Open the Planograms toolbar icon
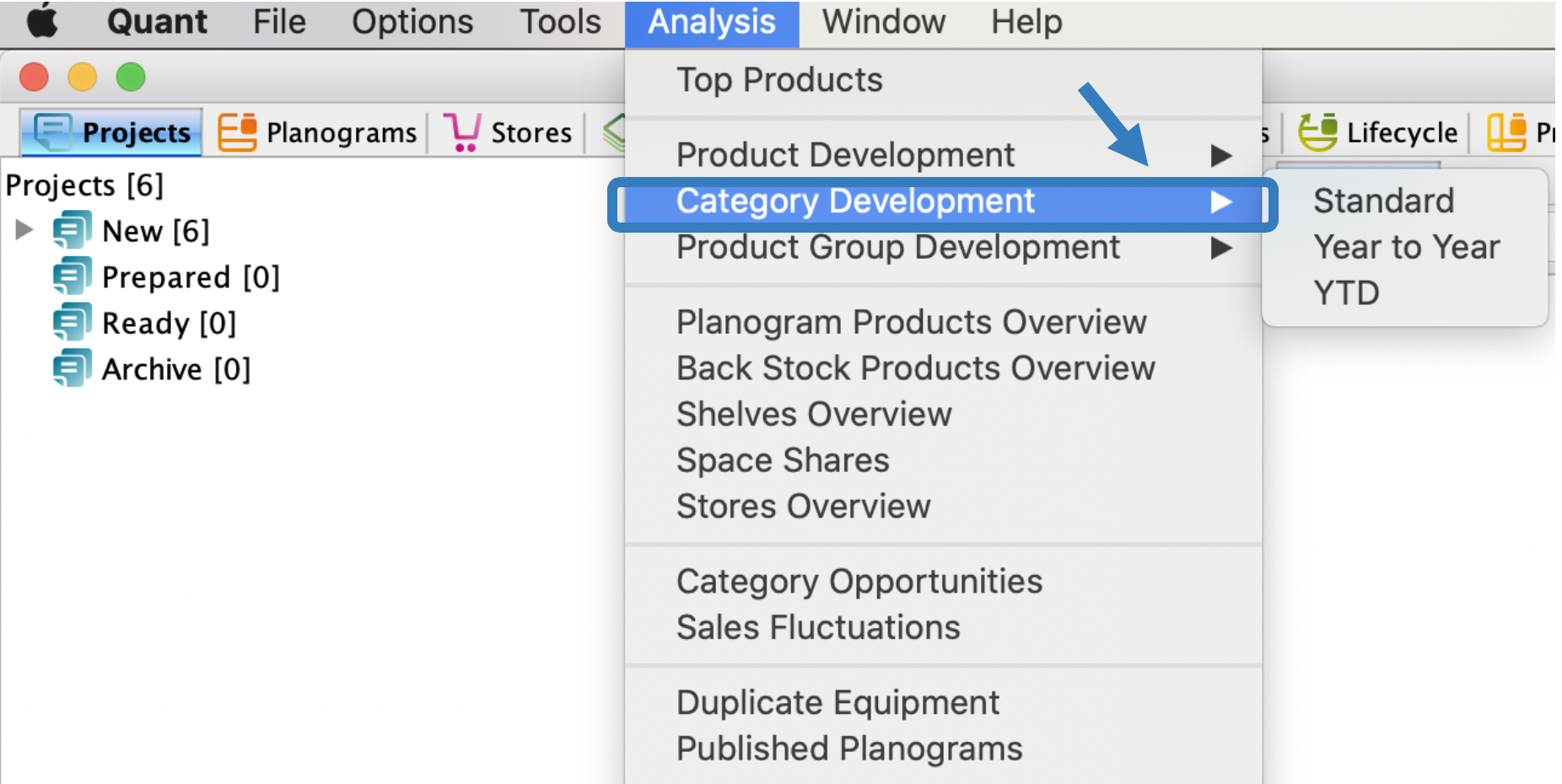 point(237,132)
